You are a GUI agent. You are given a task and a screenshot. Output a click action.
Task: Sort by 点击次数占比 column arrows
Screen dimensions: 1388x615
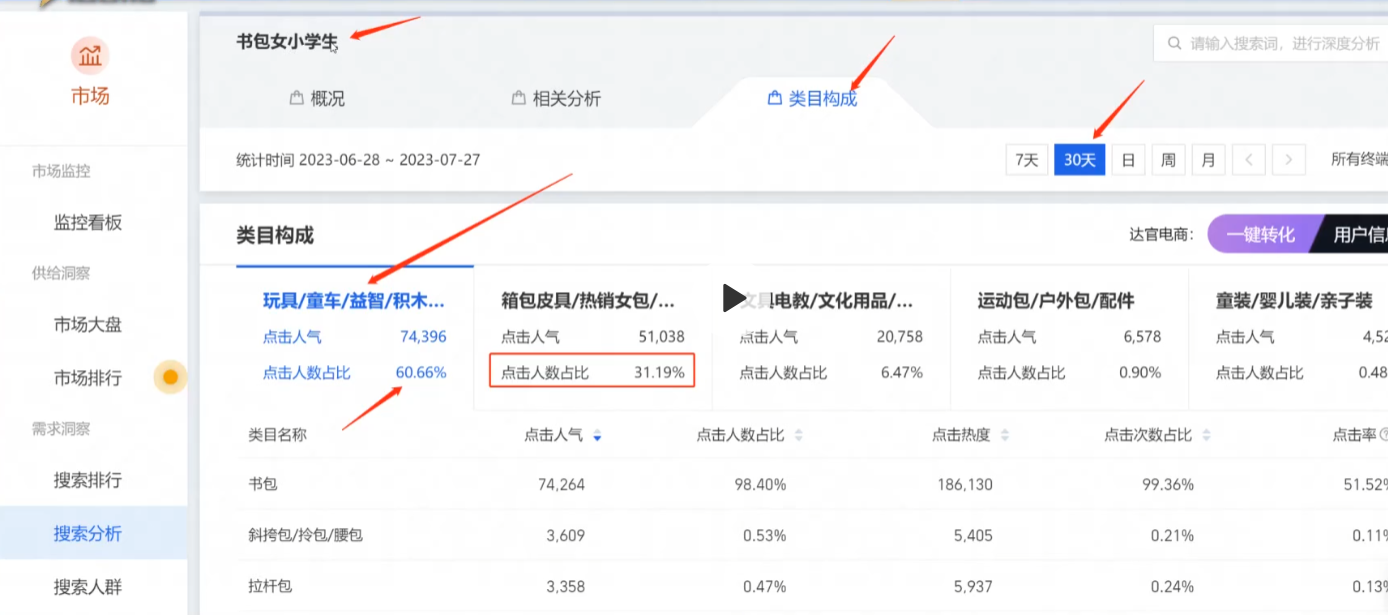click(1207, 436)
